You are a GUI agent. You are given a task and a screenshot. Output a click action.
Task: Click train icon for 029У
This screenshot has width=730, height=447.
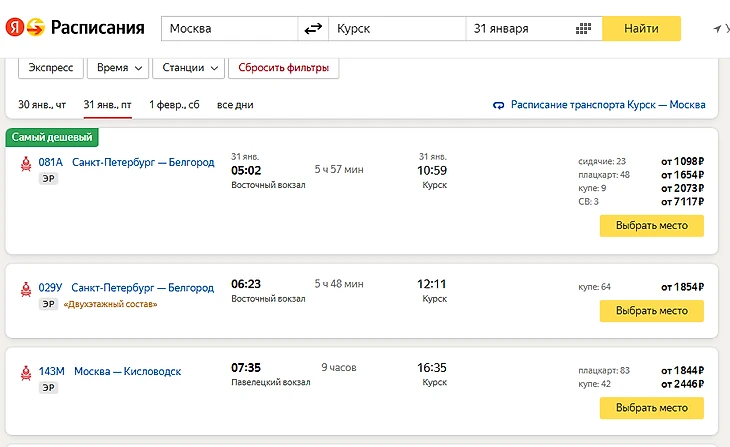pyautogui.click(x=26, y=289)
